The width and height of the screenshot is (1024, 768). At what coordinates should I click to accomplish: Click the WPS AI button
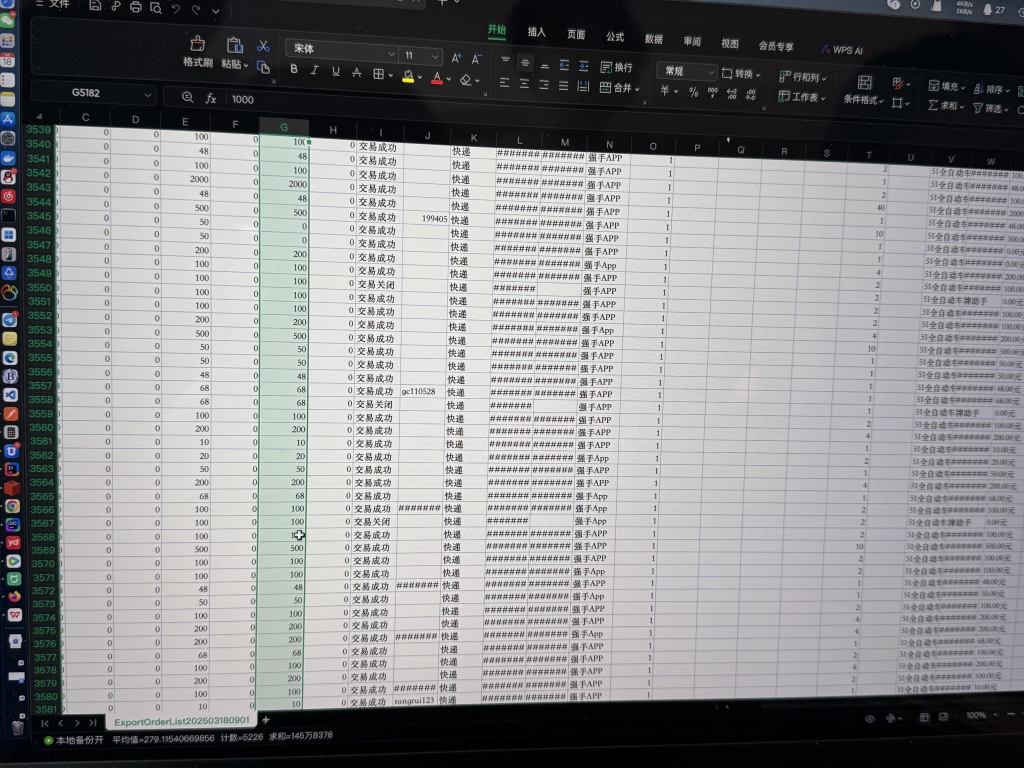pyautogui.click(x=842, y=49)
